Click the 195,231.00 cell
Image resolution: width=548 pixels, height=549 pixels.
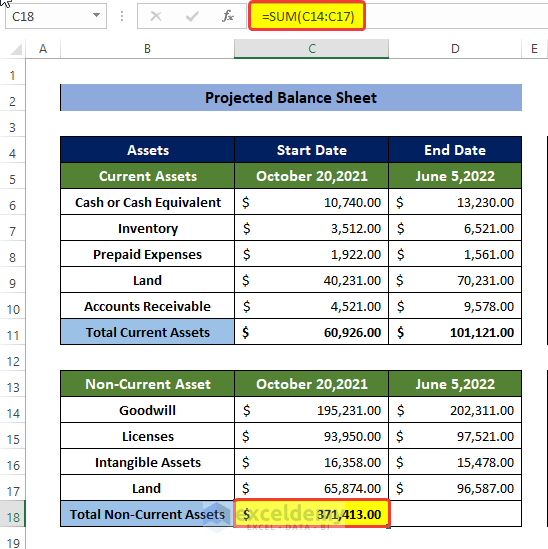(311, 410)
